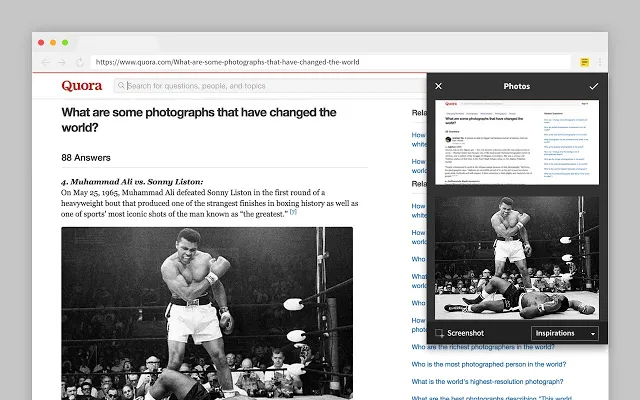Click the 'Photos' panel title
The width and height of the screenshot is (640, 400).
coord(517,86)
